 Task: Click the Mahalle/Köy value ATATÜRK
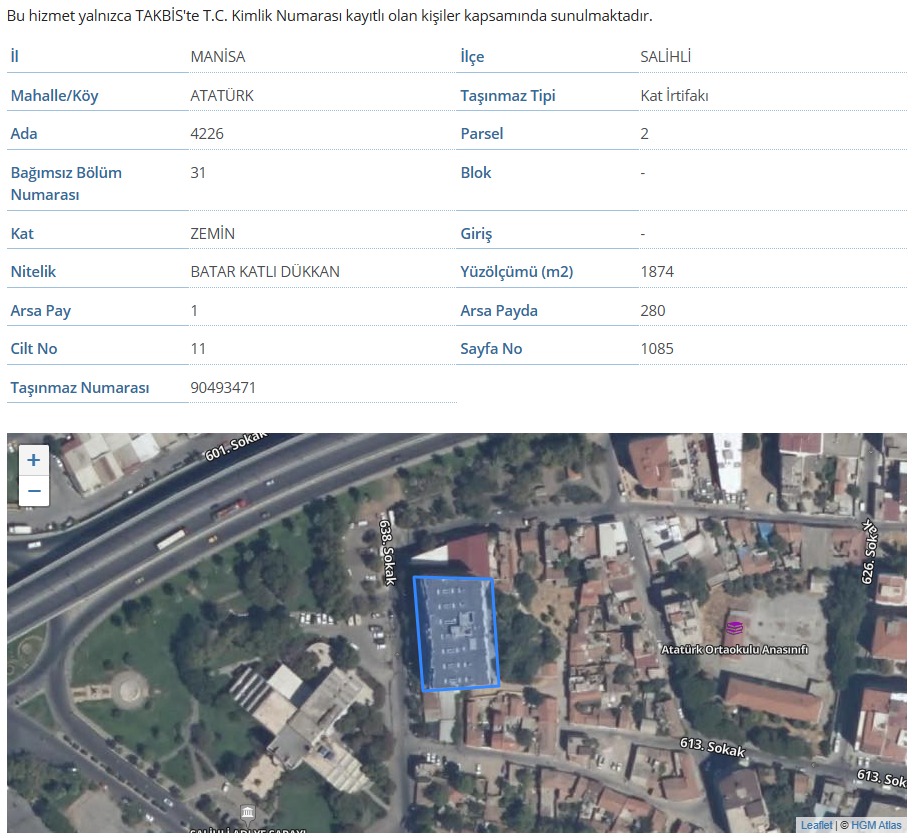(x=222, y=95)
